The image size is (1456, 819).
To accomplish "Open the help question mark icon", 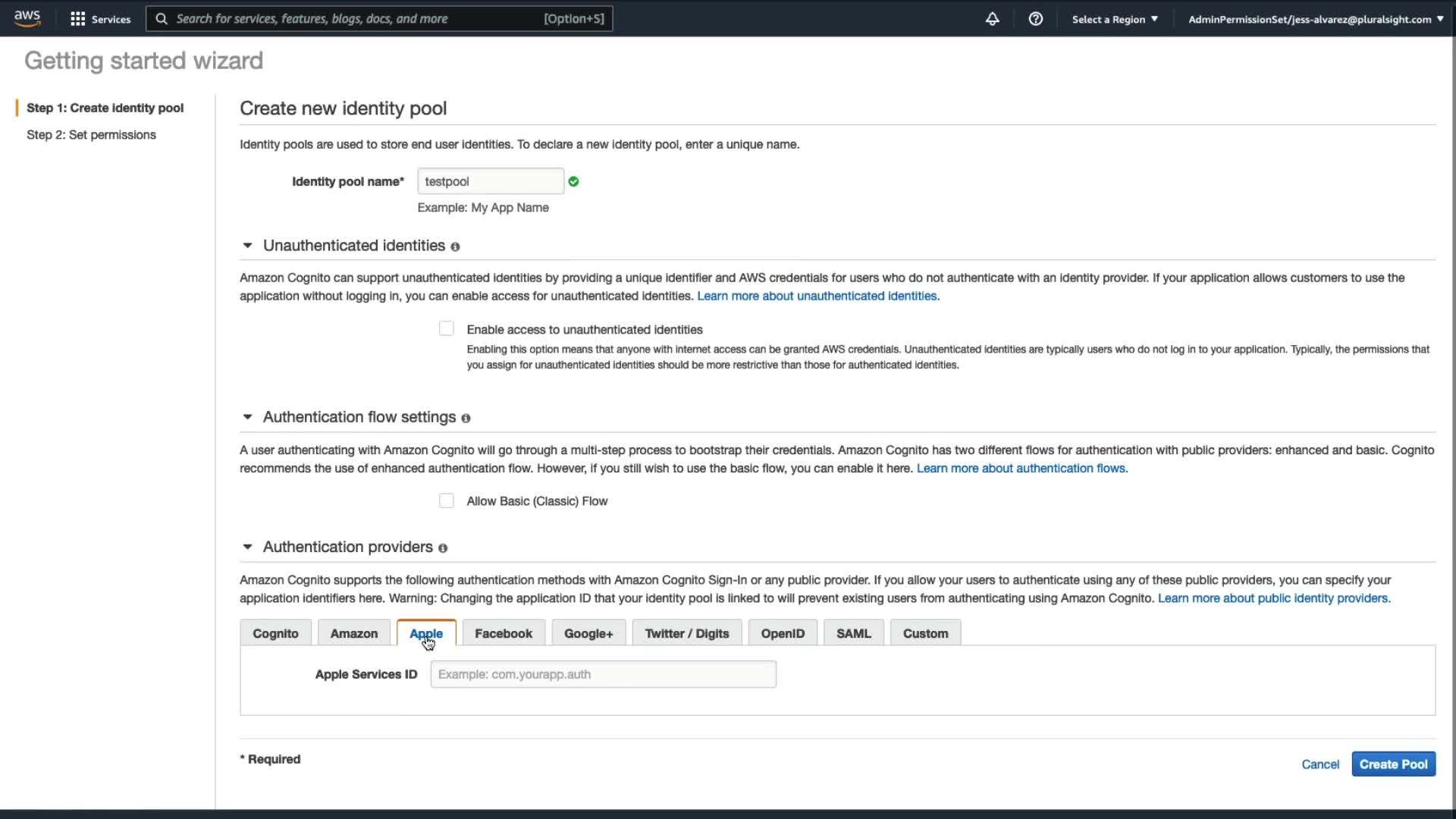I will 1035,19.
